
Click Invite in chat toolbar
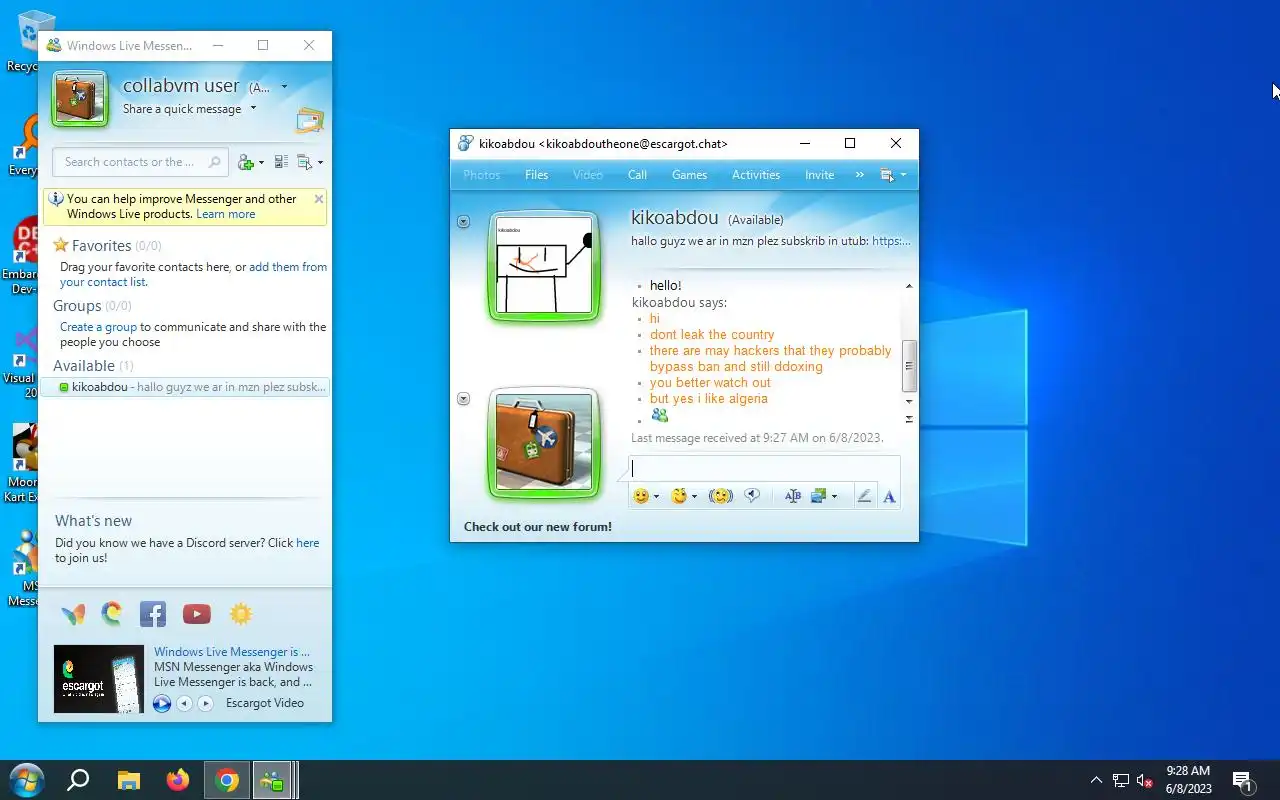(819, 175)
